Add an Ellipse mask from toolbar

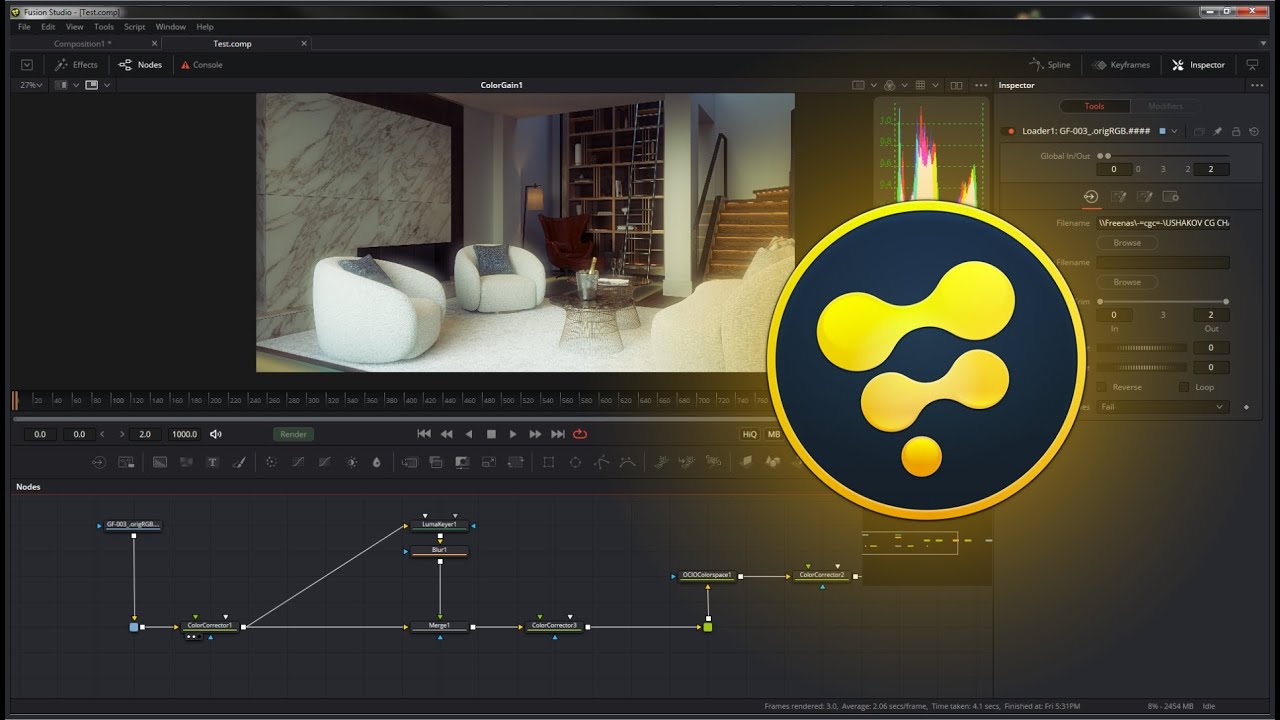tap(575, 462)
